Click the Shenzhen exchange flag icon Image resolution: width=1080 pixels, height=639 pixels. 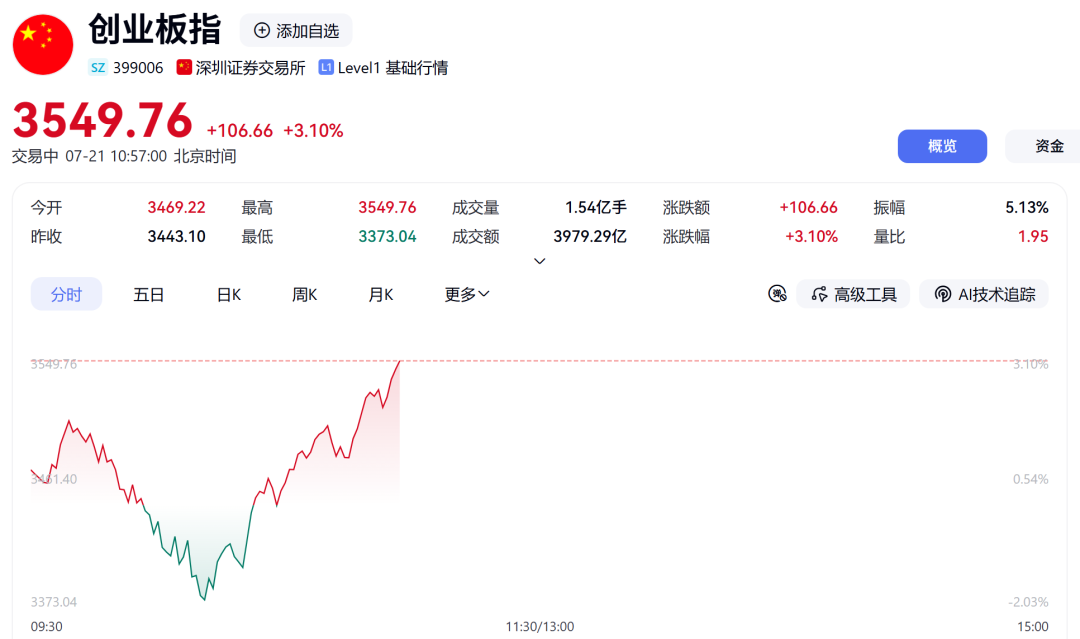184,67
